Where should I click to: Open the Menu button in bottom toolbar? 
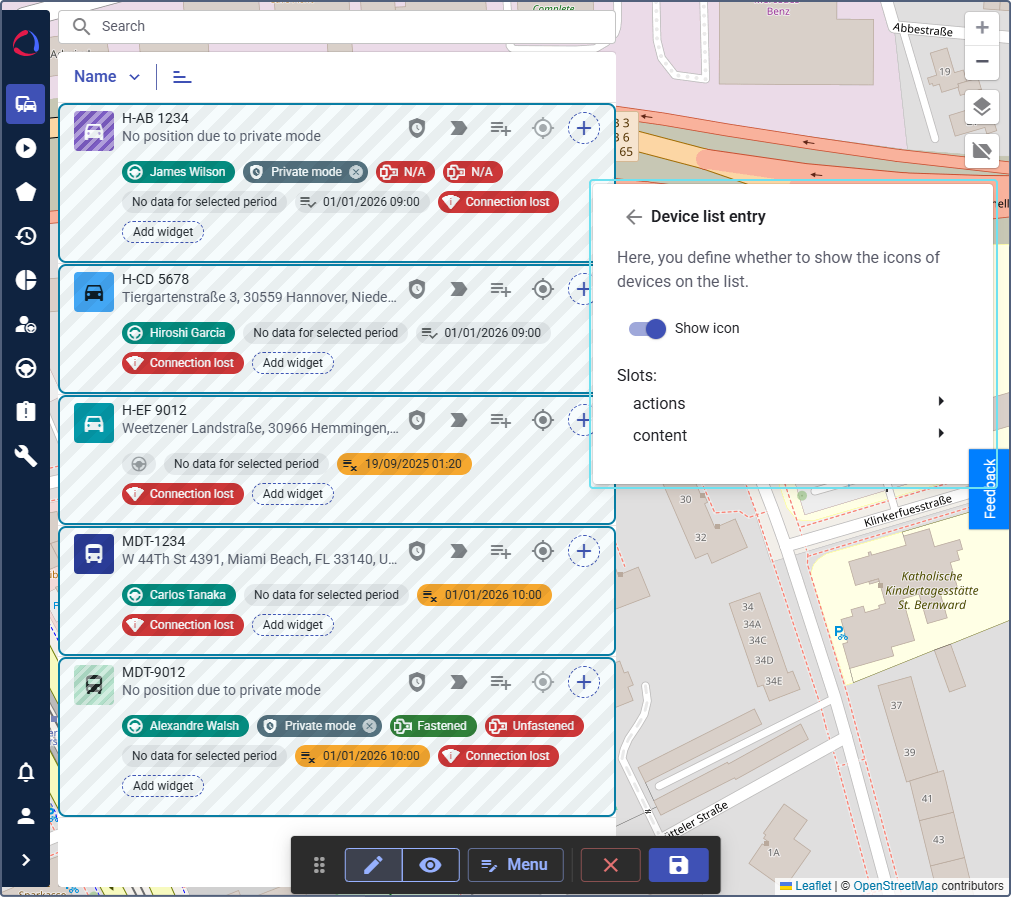pos(515,865)
